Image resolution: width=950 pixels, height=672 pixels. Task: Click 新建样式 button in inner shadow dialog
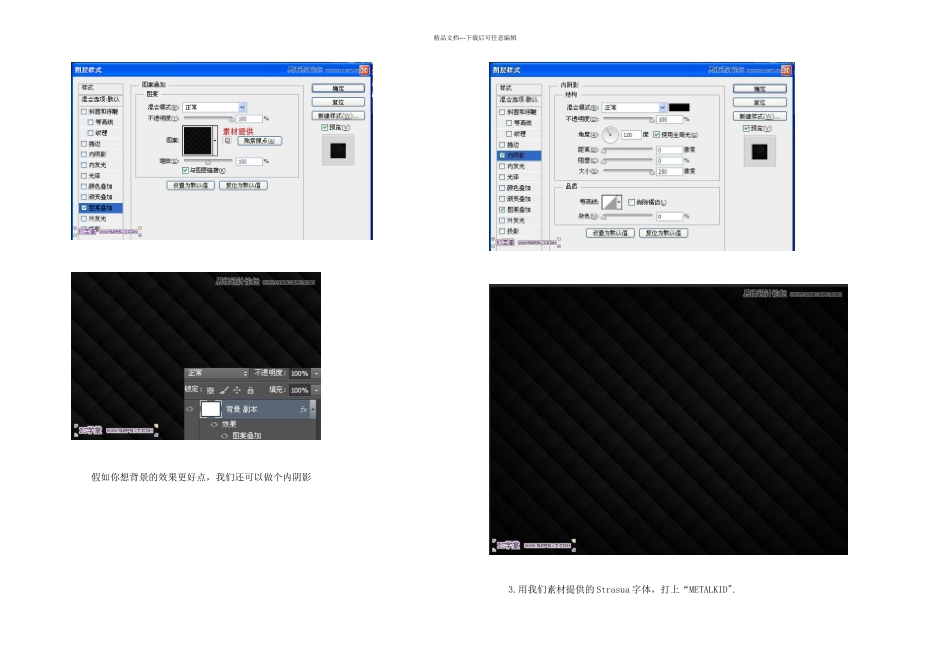760,116
